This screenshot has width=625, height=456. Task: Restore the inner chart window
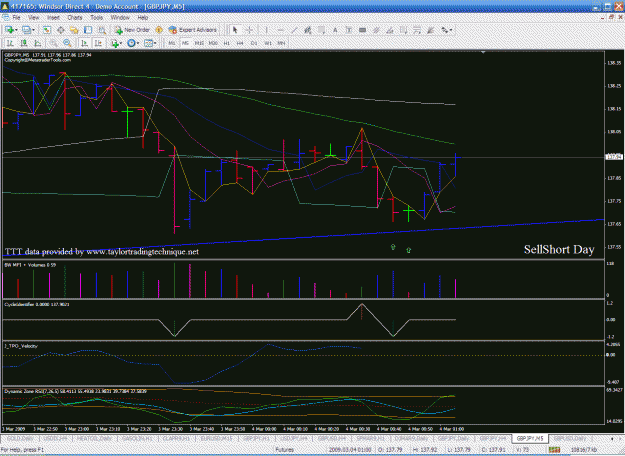tap(611, 18)
